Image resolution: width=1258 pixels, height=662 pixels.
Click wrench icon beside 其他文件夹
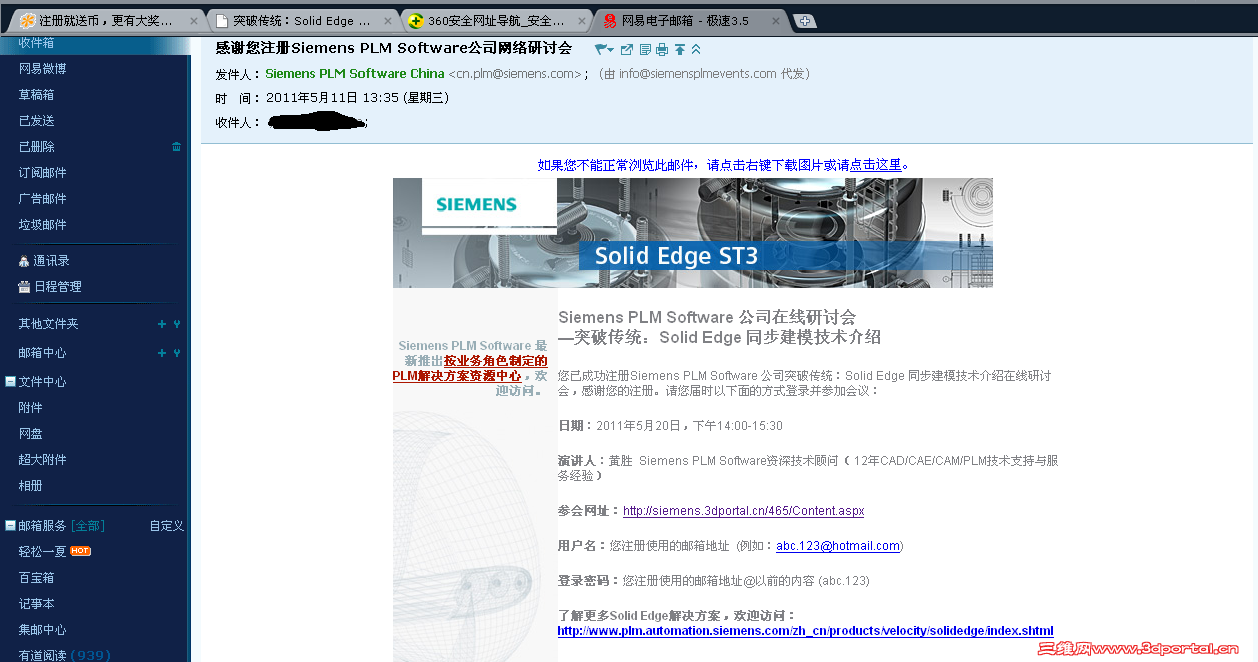point(177,324)
